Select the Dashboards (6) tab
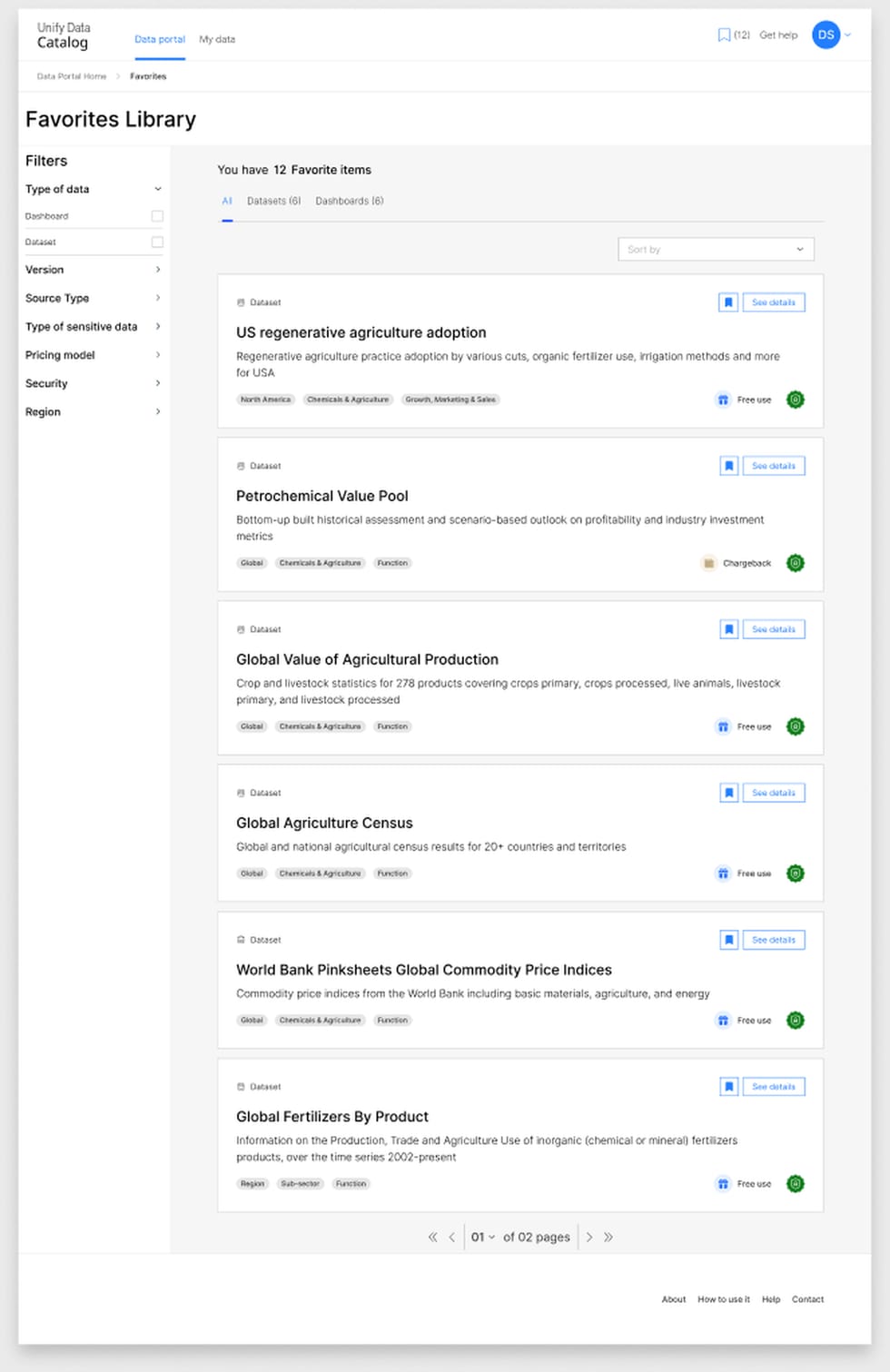 pyautogui.click(x=350, y=201)
